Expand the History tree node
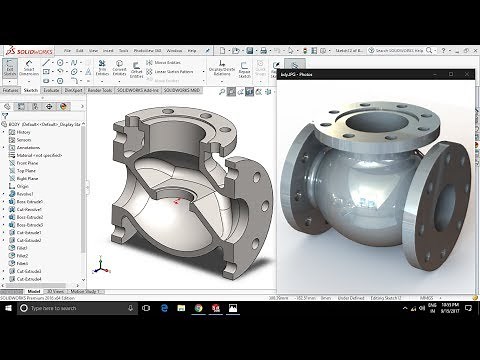Screen dimensions: 480x360 (x=4, y=132)
